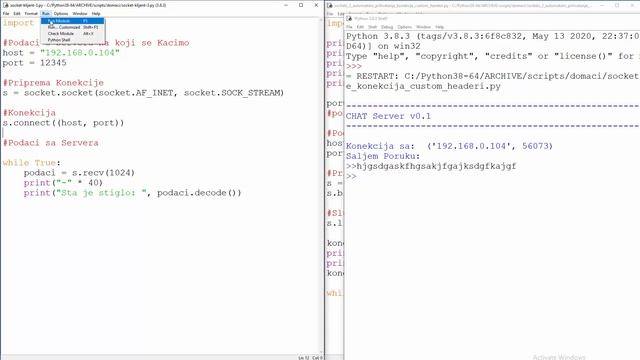This screenshot has height=360, width=640.
Task: Click the "Sta je stiglo: " print line
Action: click(133, 193)
